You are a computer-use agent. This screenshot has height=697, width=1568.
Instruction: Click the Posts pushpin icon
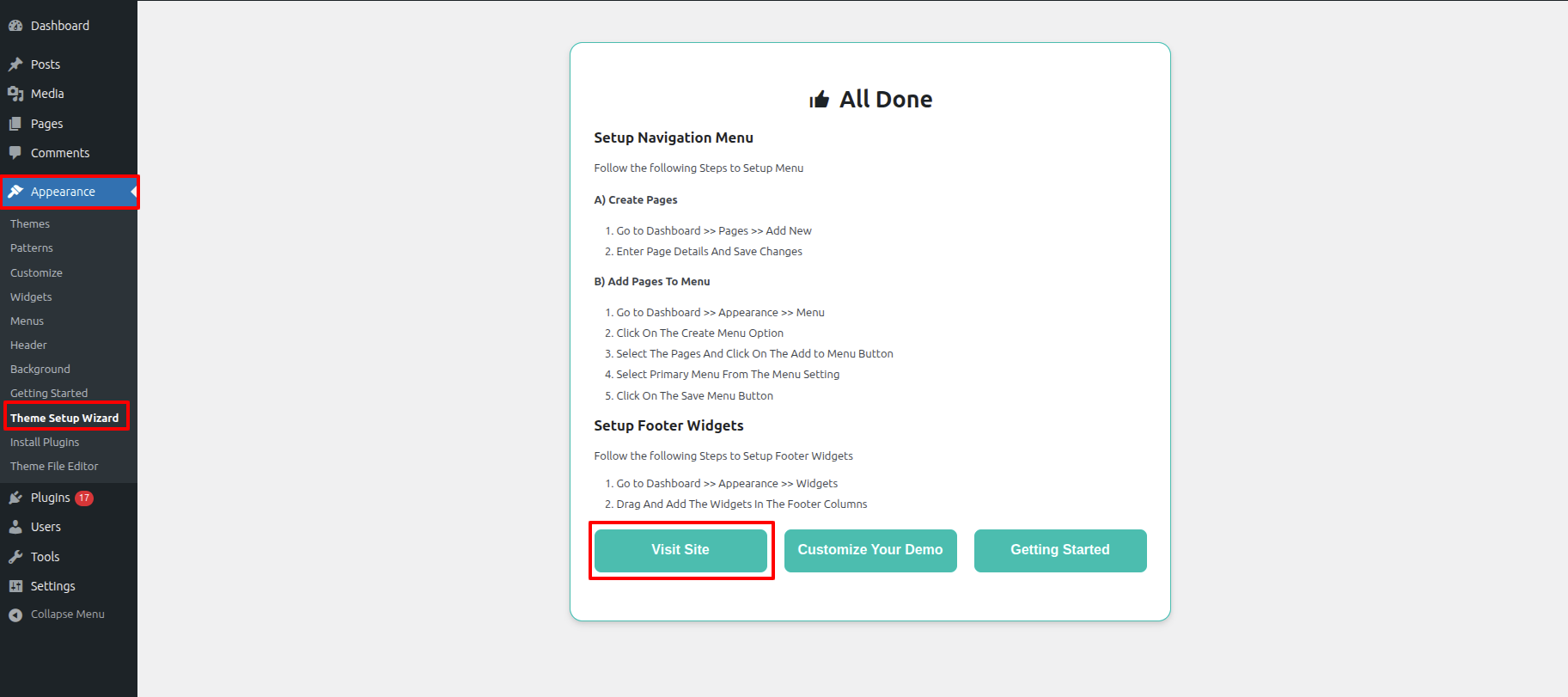coord(15,64)
